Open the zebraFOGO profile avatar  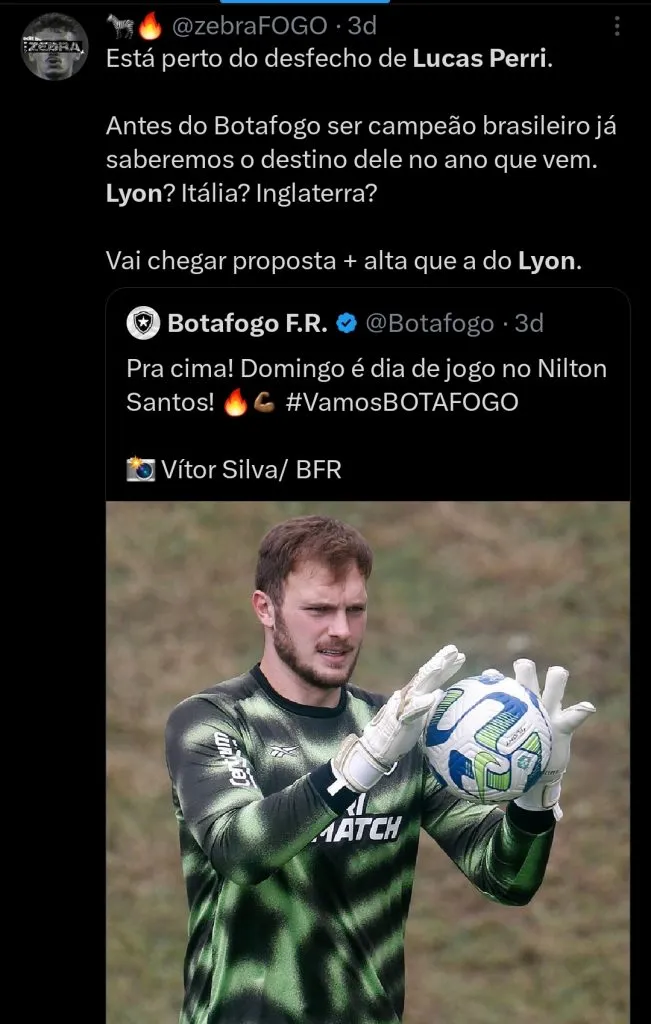[x=55, y=46]
